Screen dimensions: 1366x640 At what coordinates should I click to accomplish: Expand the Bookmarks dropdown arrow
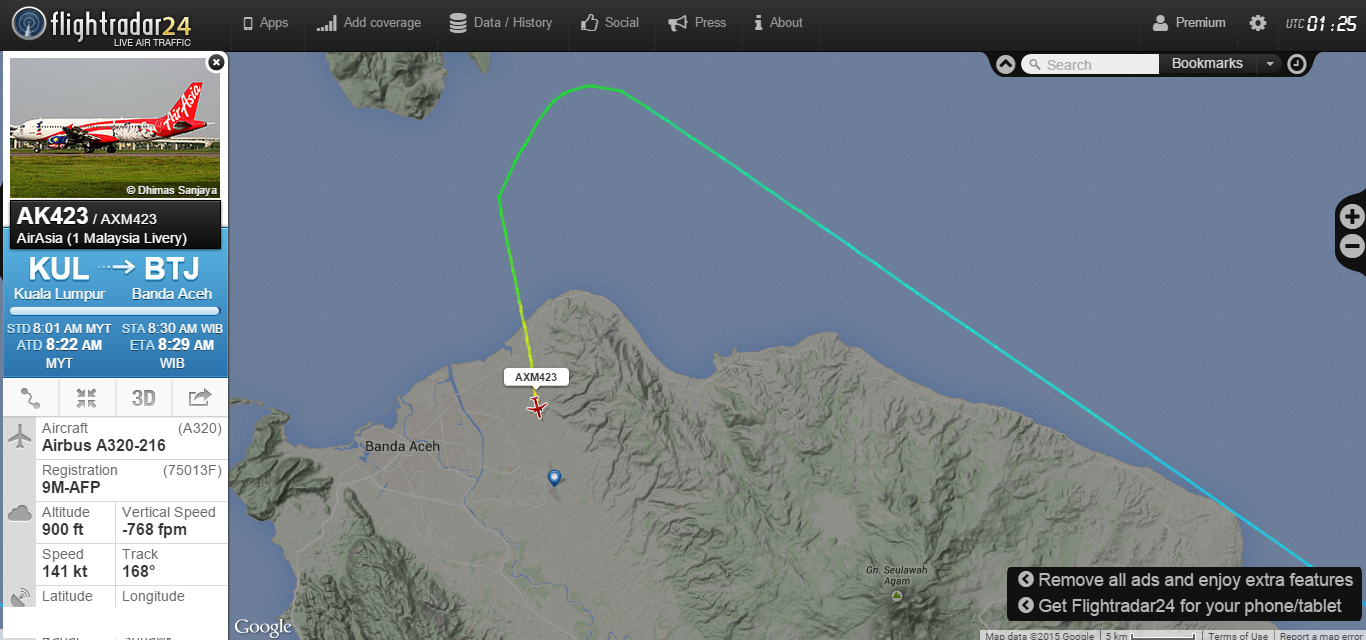[1269, 64]
